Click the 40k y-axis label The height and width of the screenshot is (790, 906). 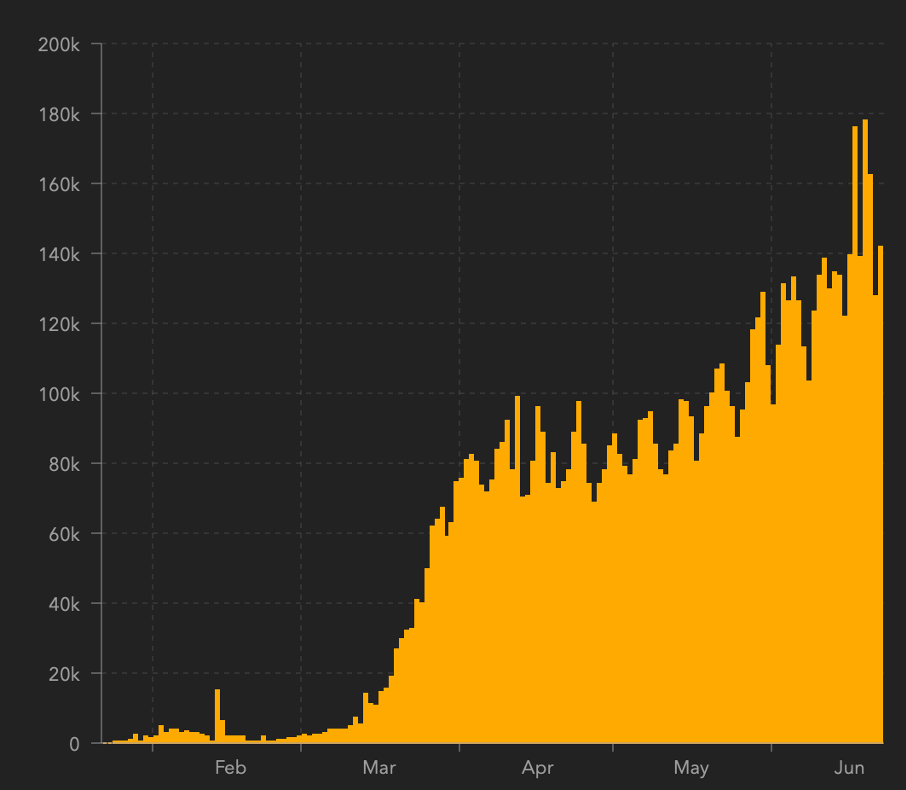[64, 604]
